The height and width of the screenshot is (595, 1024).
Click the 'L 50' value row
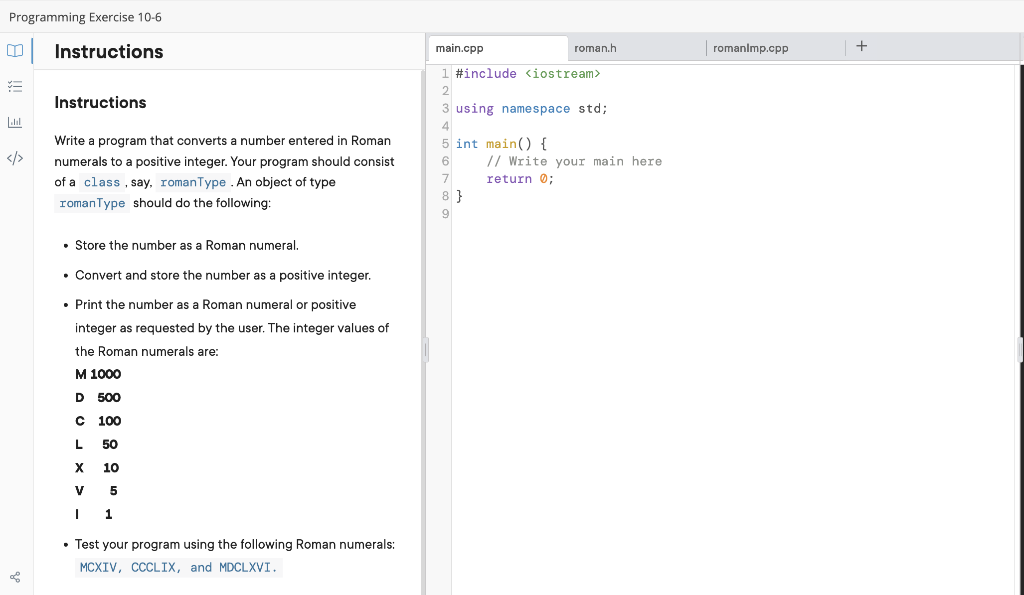97,445
